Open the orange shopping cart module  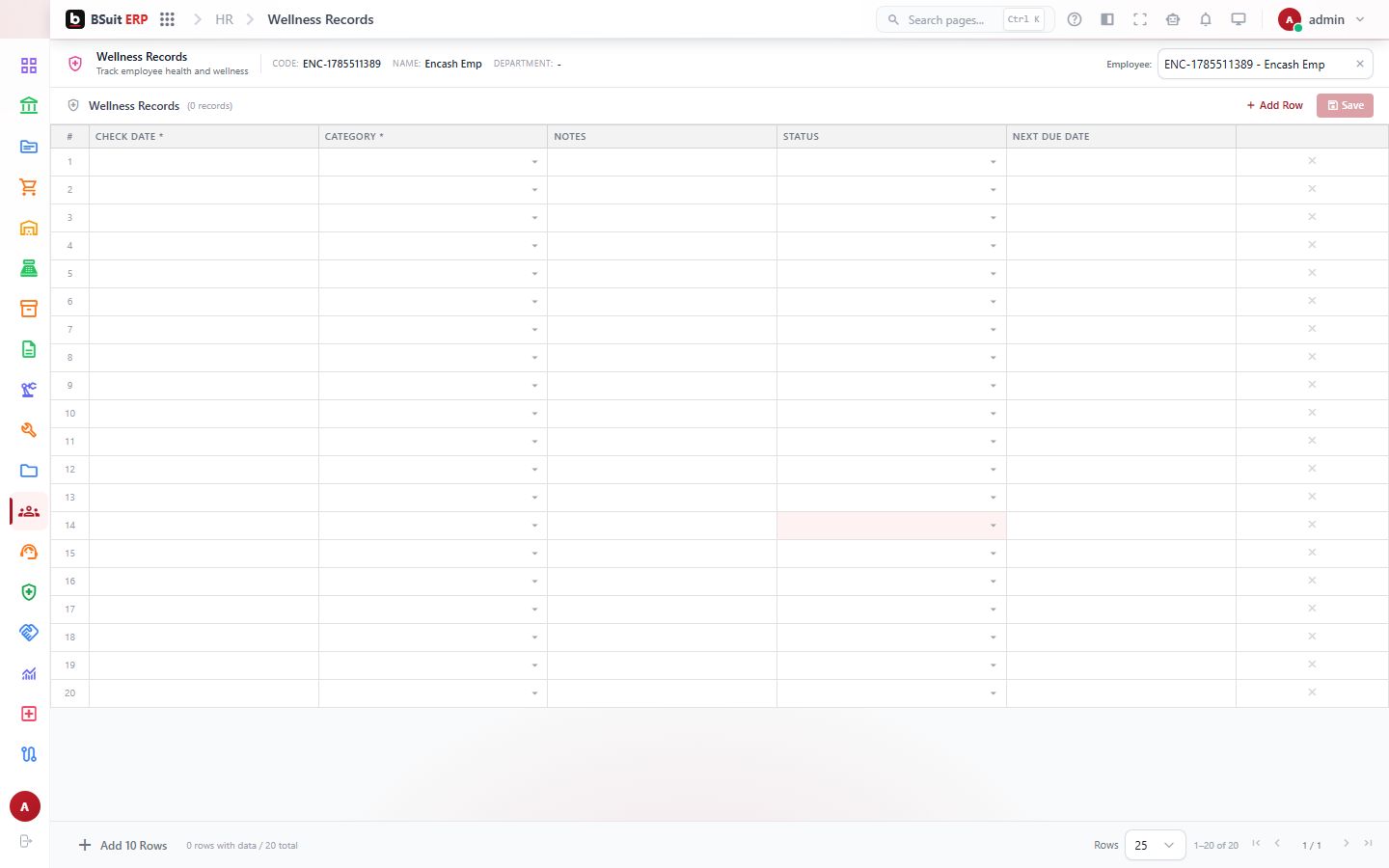(29, 187)
